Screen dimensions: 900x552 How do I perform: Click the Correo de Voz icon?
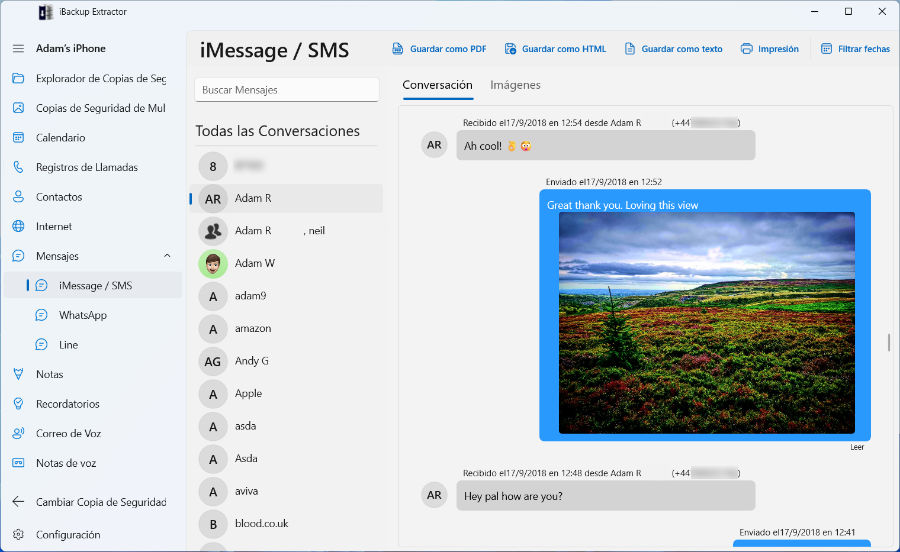(x=18, y=433)
